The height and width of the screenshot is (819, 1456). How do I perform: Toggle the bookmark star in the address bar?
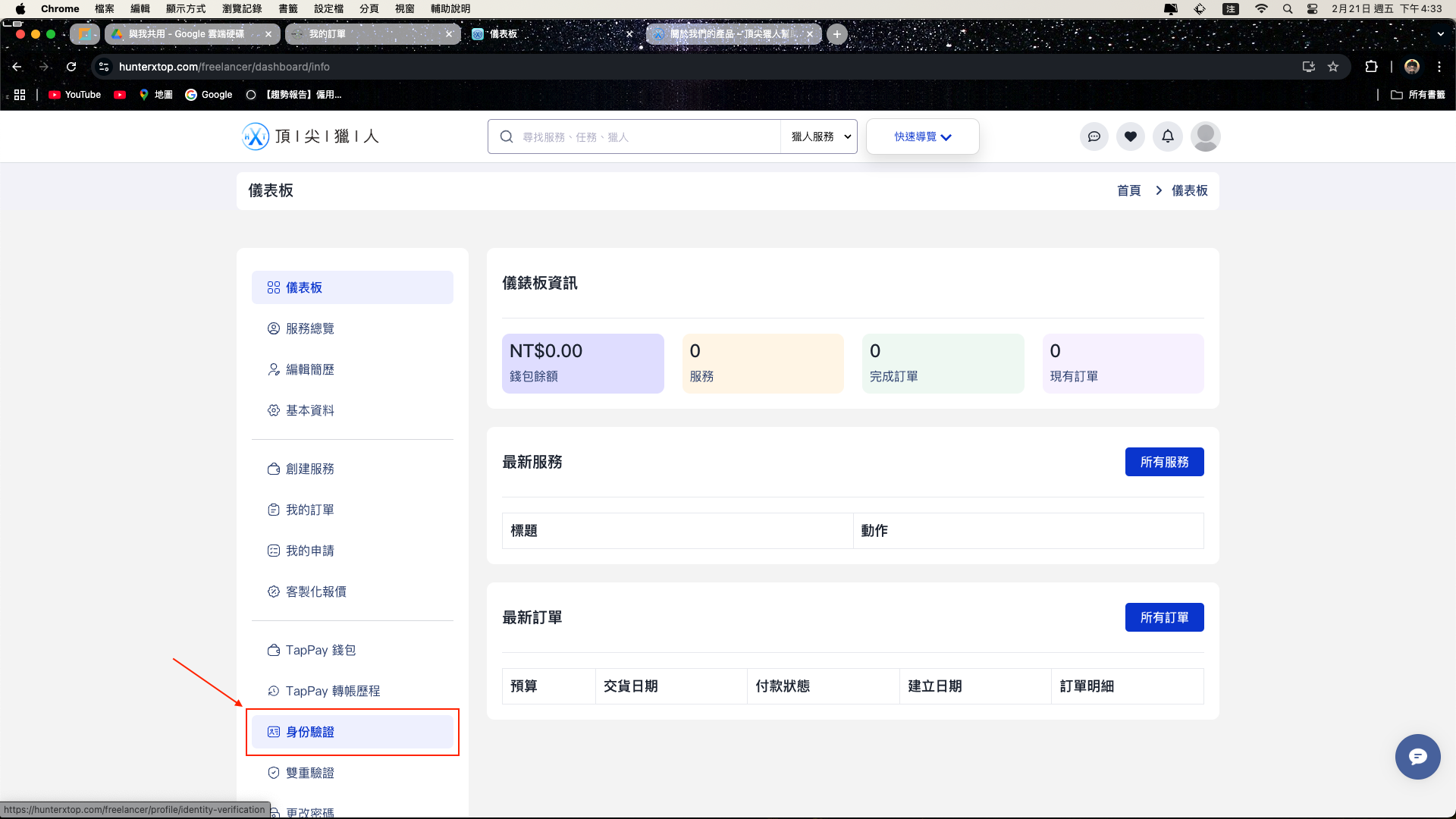tap(1334, 67)
